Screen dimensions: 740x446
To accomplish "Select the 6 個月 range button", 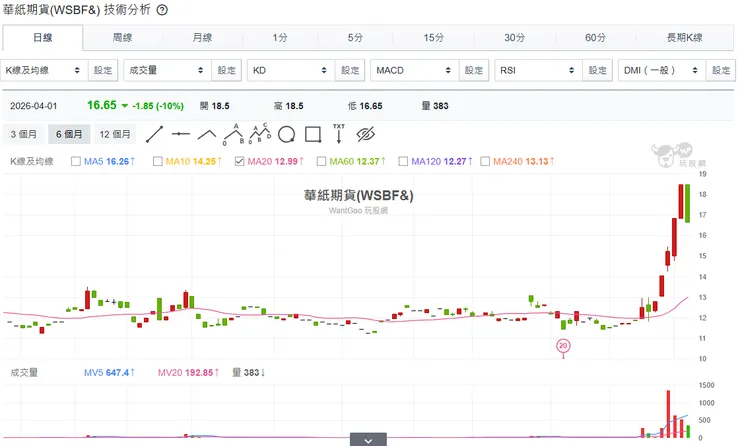I will 69,135.
